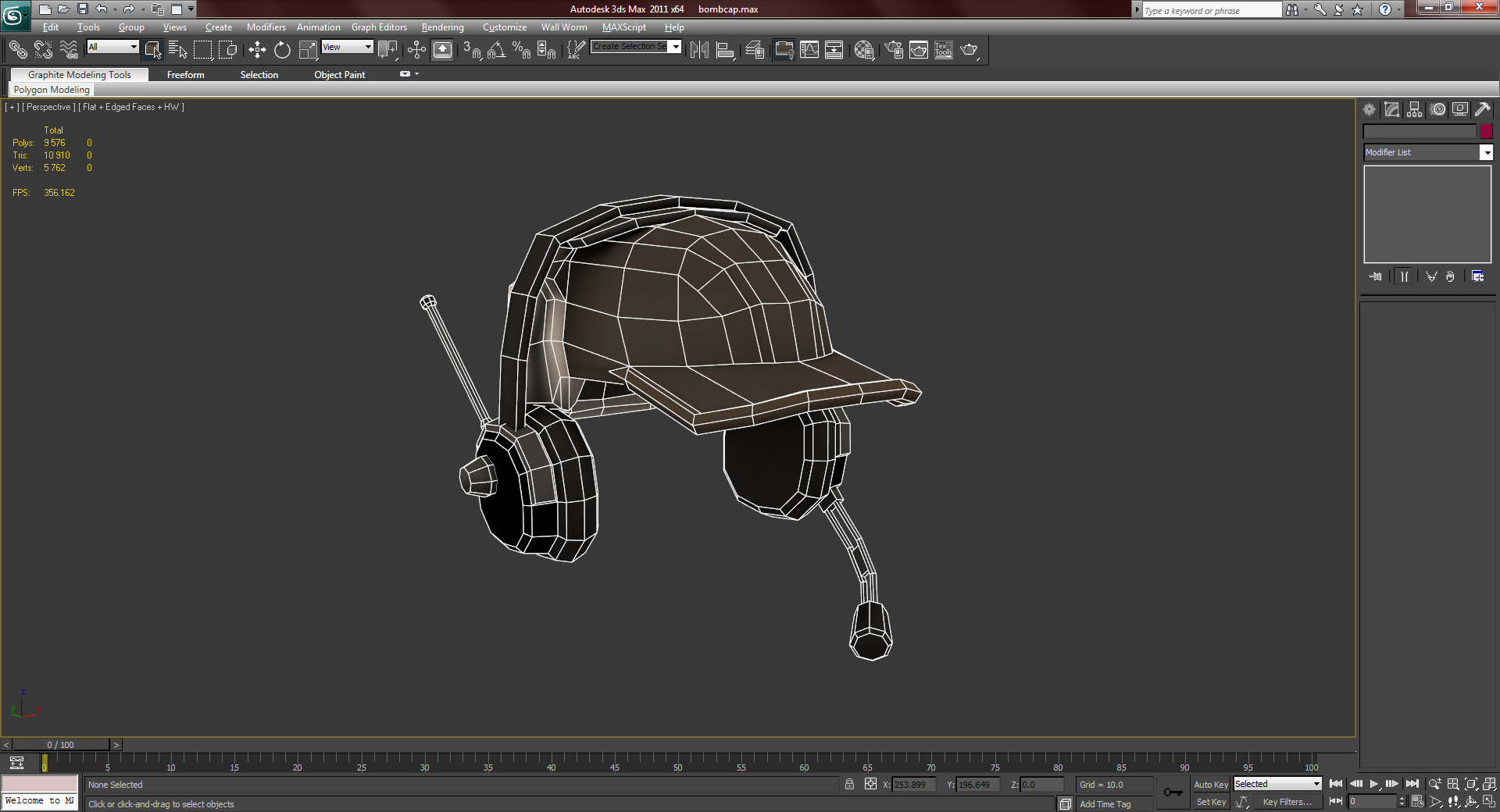Activate the Select and Rotate tool

pos(282,50)
